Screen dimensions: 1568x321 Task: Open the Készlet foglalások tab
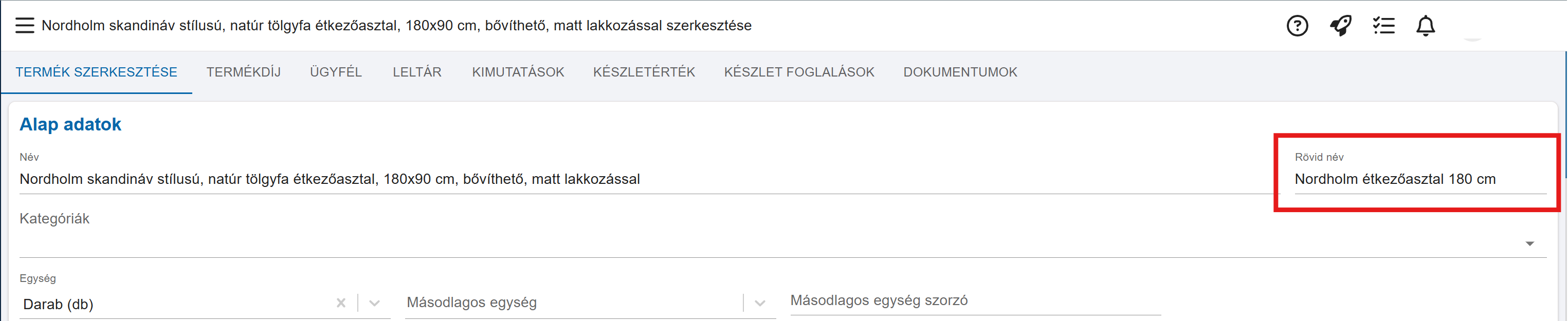click(799, 72)
